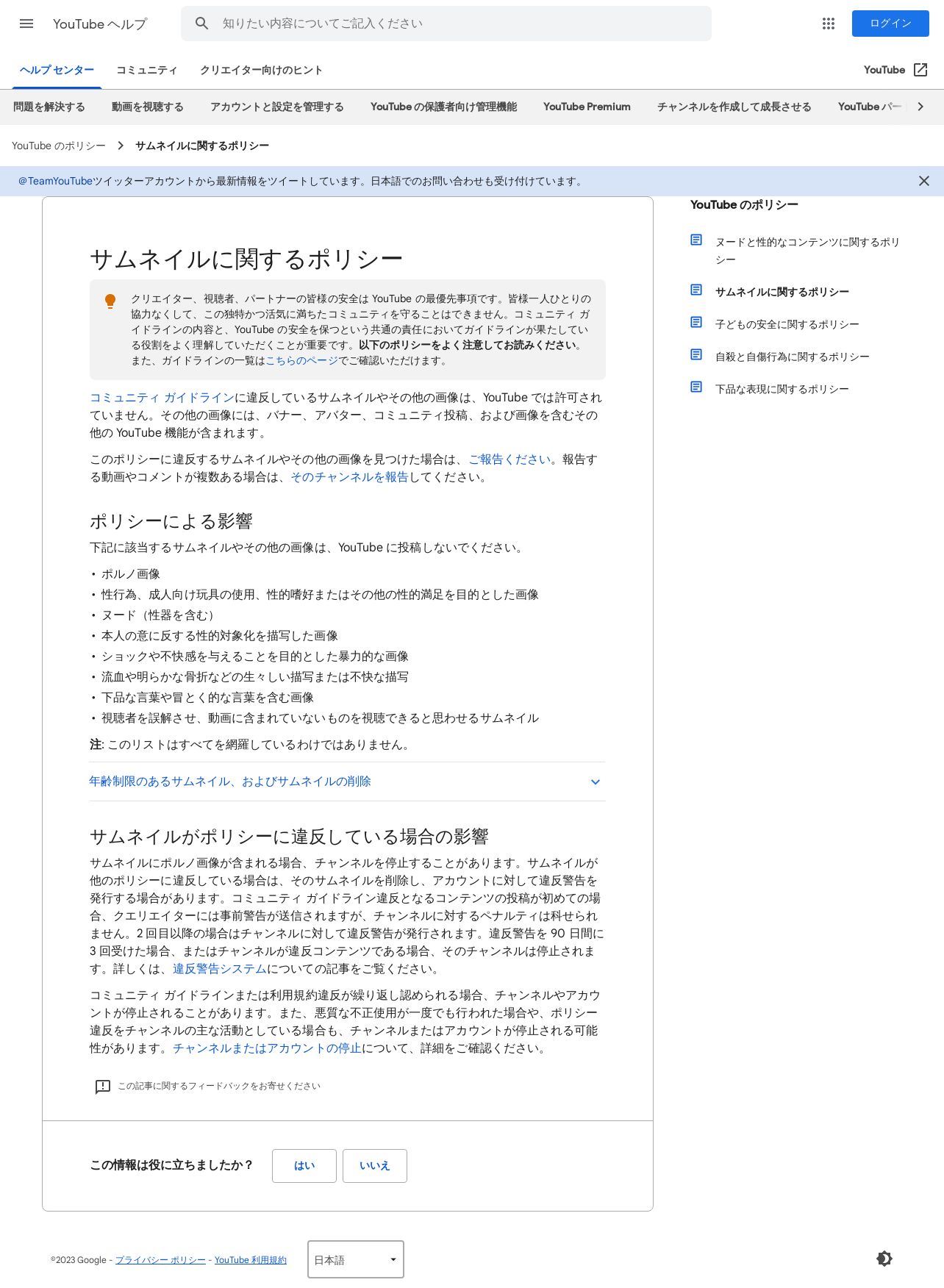
Task: Click the YouTube のポリシー sidebar heading
Action: (x=744, y=204)
